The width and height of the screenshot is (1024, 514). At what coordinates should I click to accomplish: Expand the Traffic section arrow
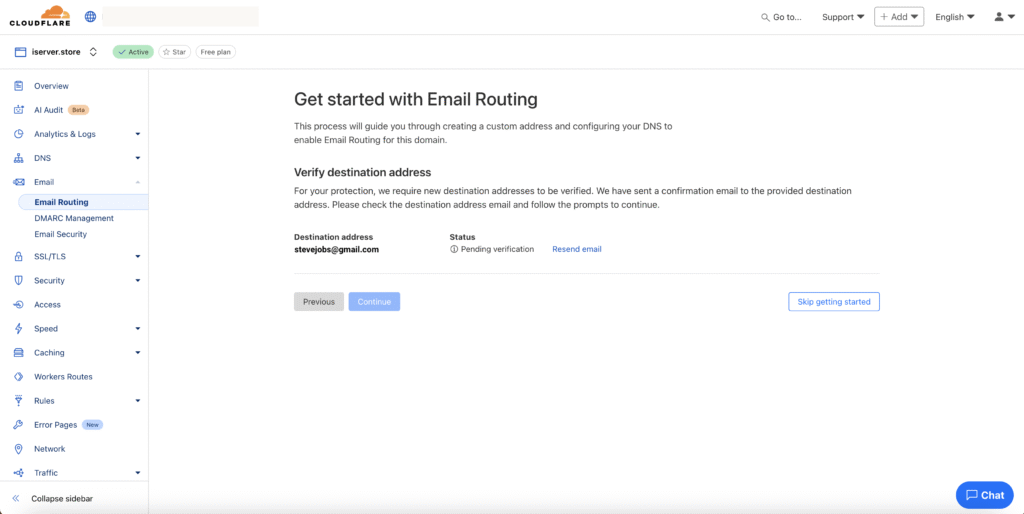pos(138,473)
